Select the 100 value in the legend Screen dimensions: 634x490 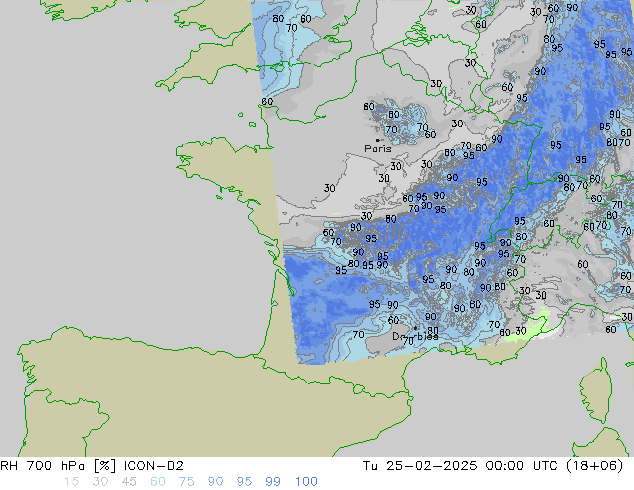(x=306, y=481)
